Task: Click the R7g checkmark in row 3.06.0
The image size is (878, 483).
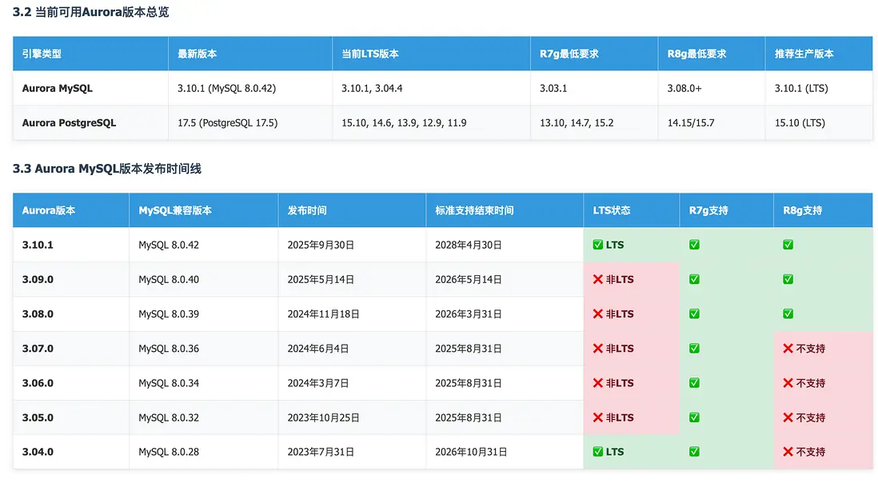Action: pos(694,383)
